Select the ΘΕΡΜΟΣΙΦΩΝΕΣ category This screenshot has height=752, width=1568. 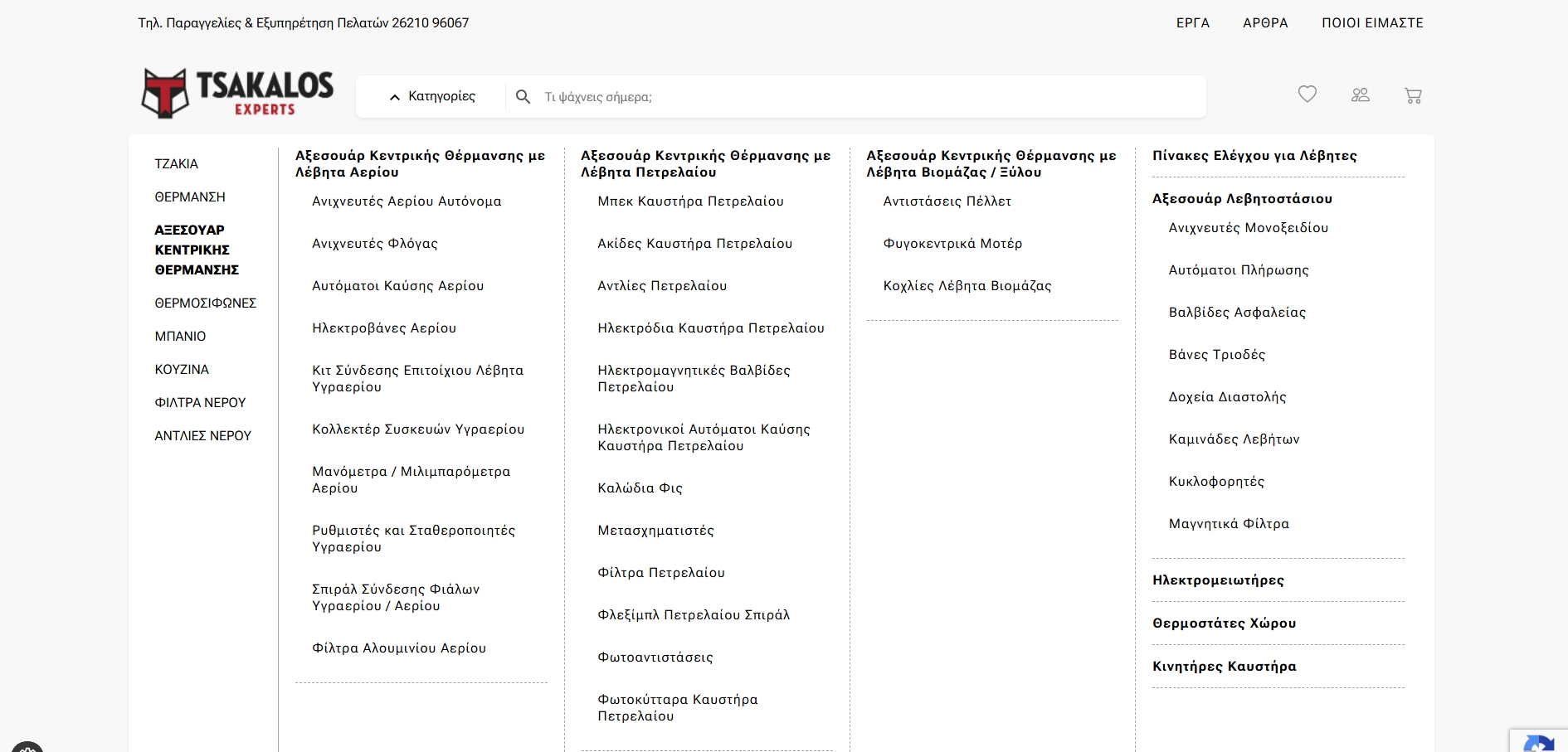pos(205,303)
